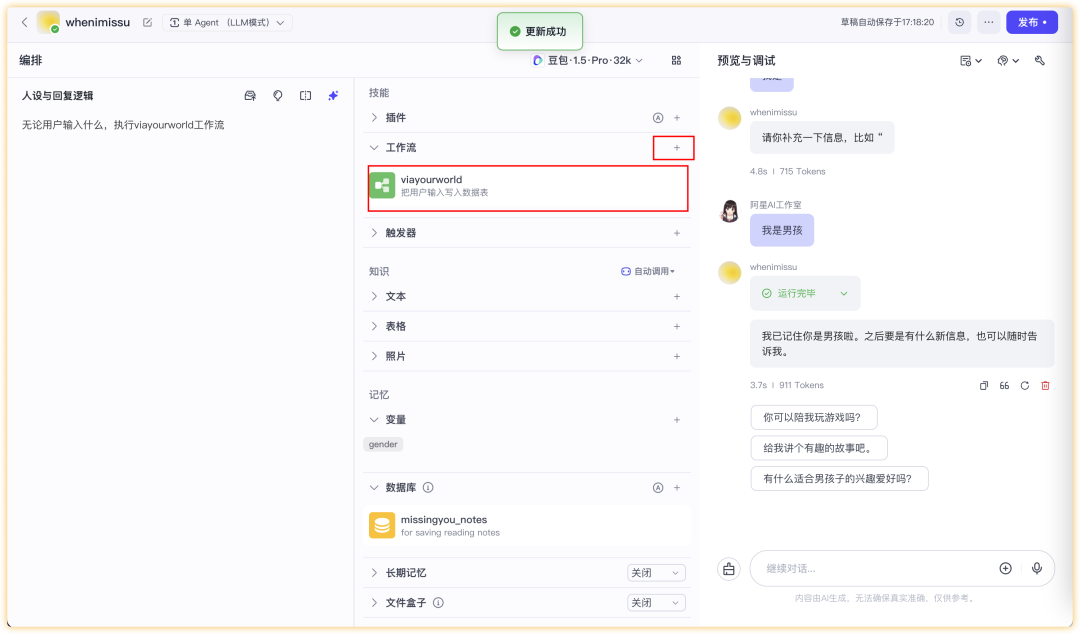
Task: Click the blue 发布 publish button
Action: pyautogui.click(x=1032, y=22)
